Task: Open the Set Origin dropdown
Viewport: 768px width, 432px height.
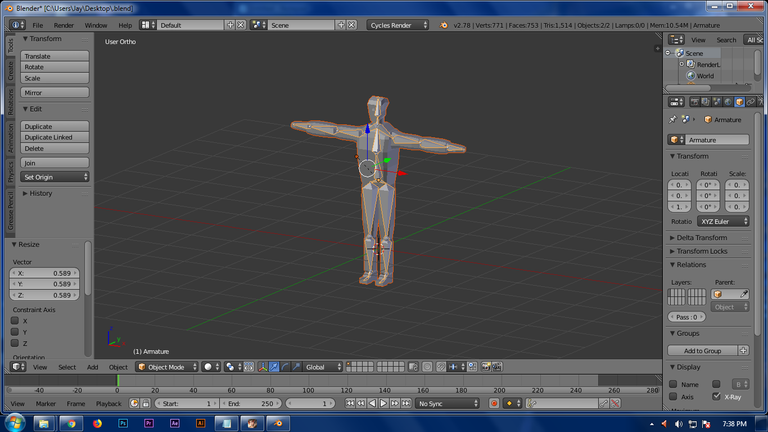Action: click(55, 177)
